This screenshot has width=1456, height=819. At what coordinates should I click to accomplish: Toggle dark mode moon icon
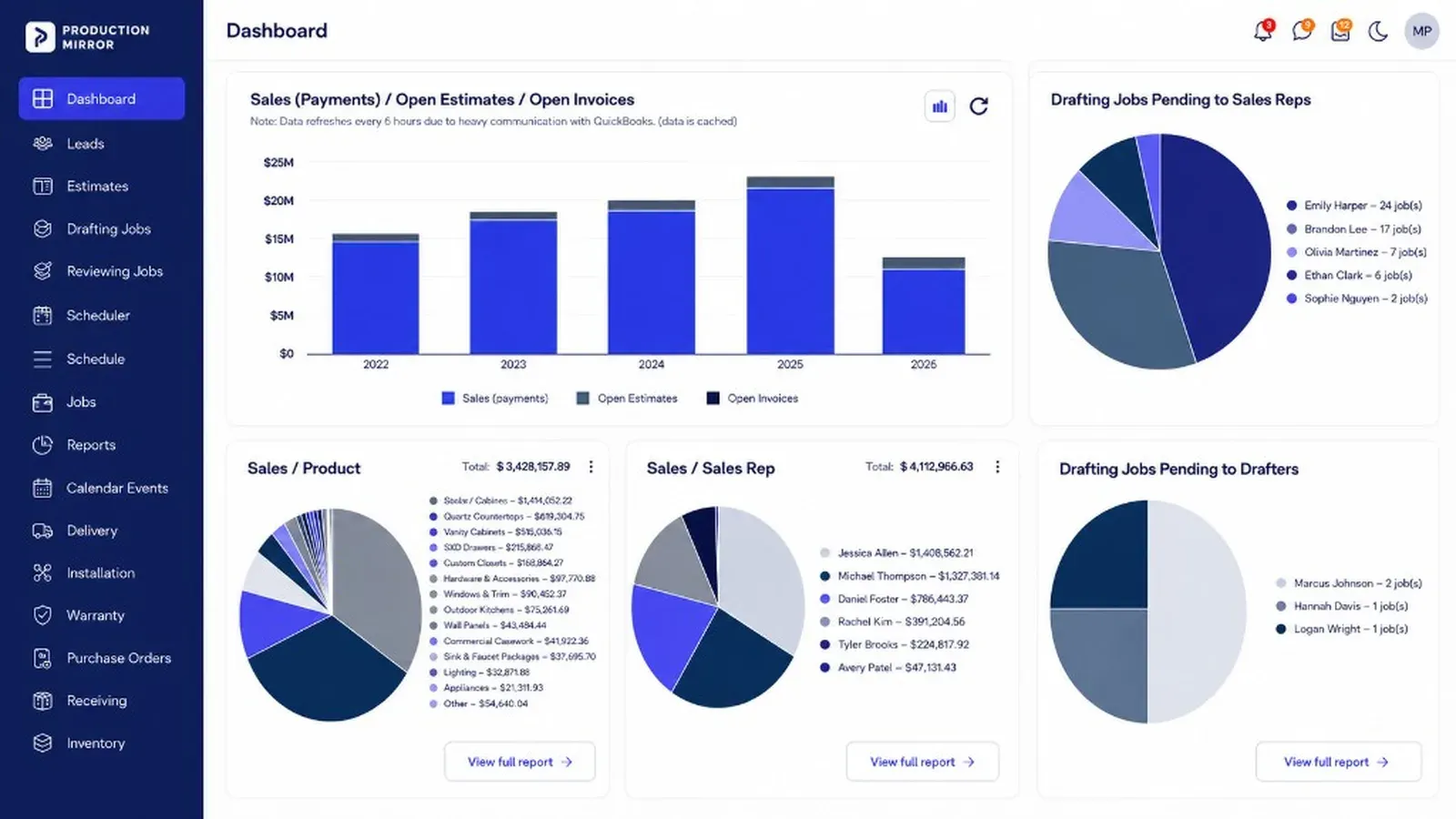pos(1379,32)
